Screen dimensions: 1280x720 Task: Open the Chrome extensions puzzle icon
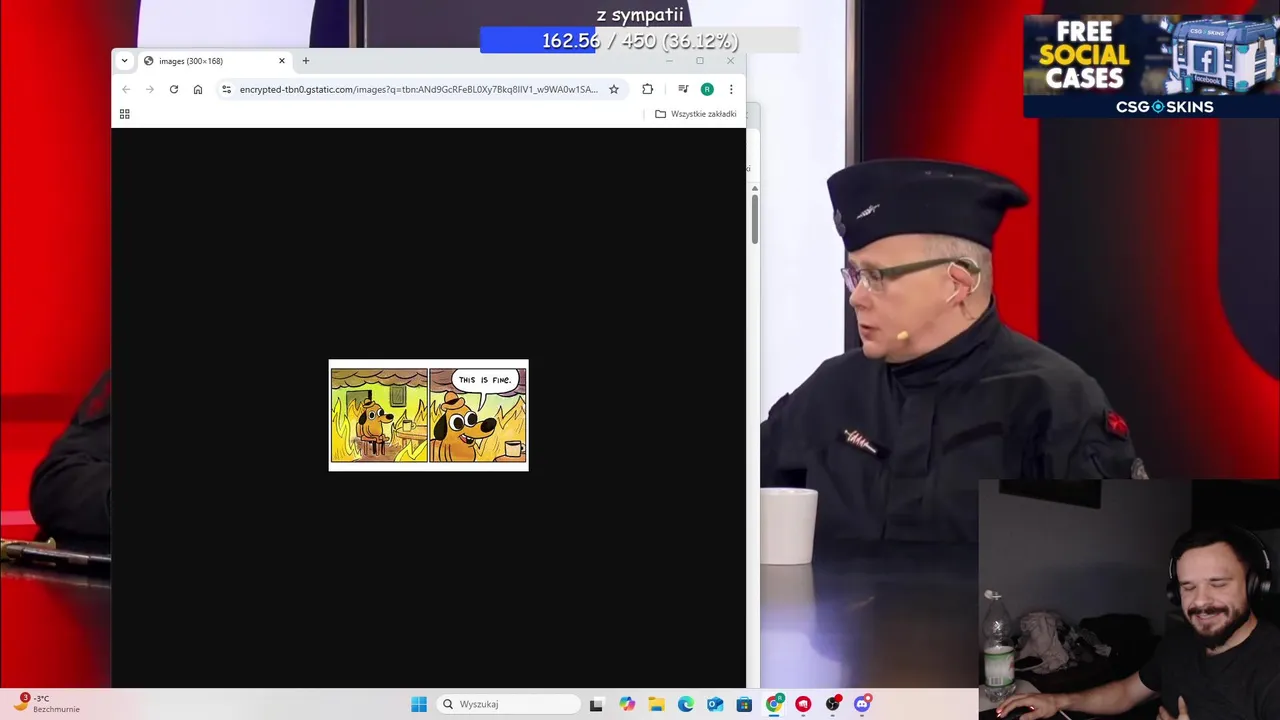tap(648, 89)
